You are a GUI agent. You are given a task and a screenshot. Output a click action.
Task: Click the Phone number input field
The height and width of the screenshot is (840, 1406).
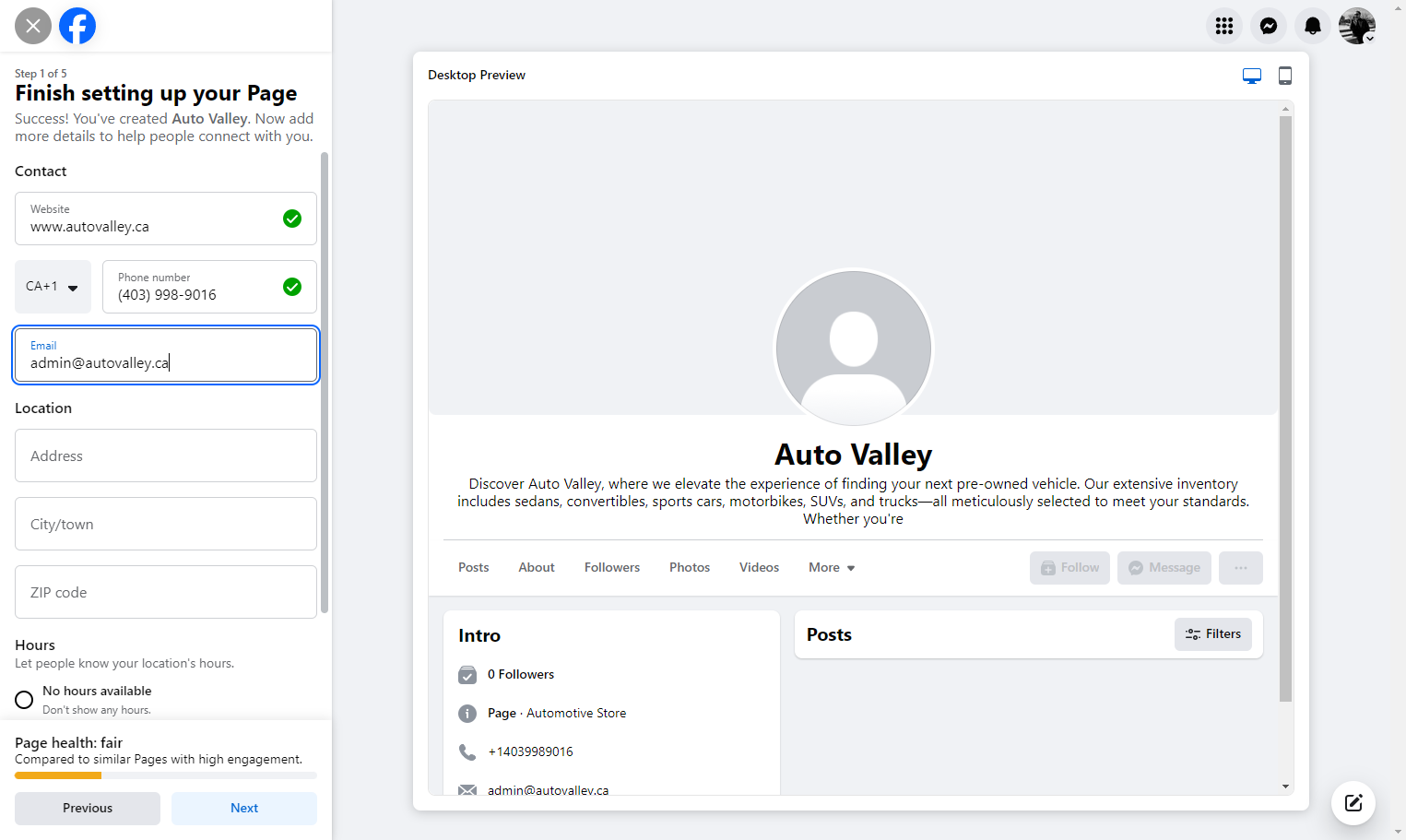(x=209, y=287)
